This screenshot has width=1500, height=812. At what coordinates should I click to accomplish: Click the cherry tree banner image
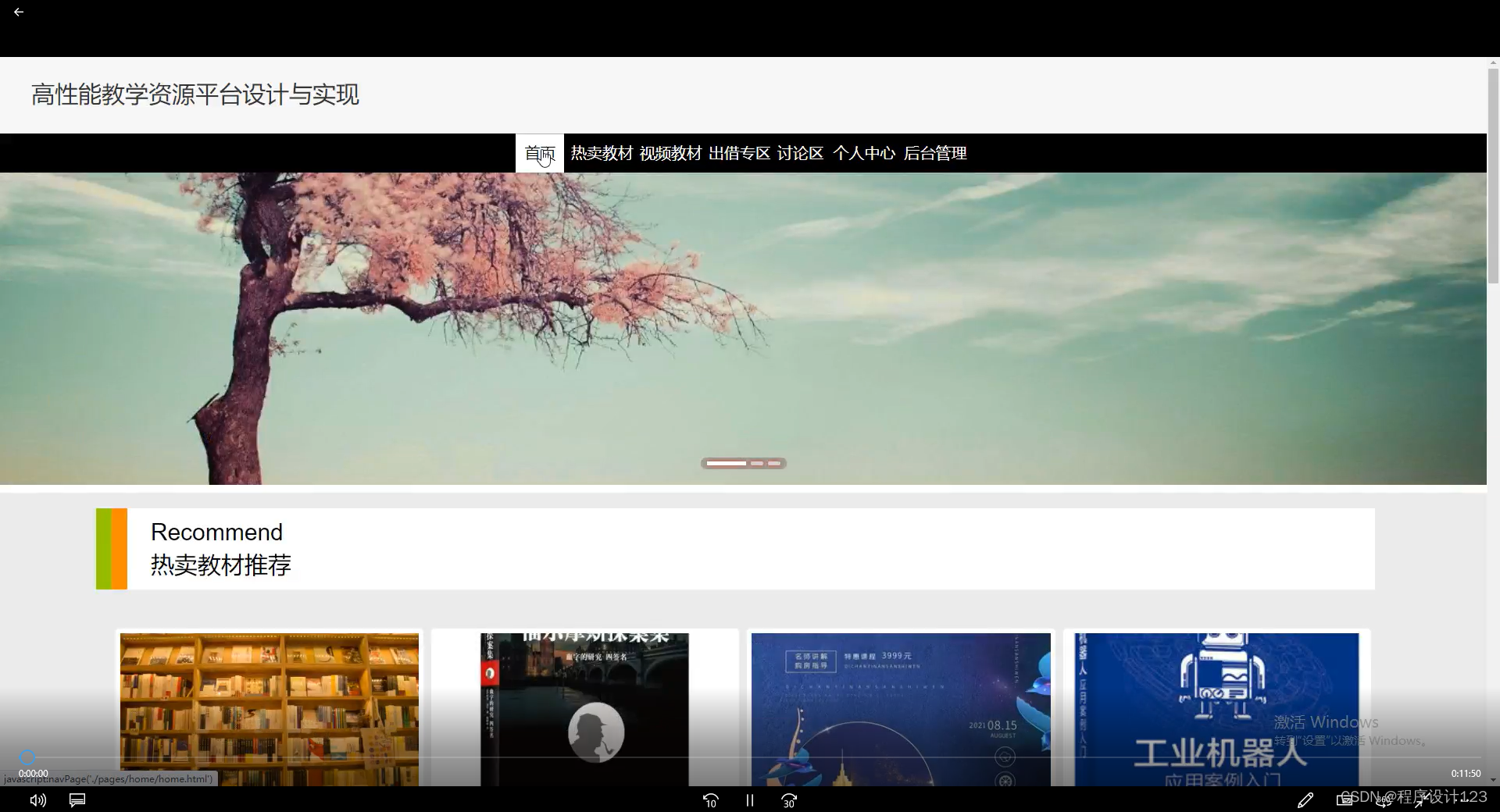coord(743,328)
